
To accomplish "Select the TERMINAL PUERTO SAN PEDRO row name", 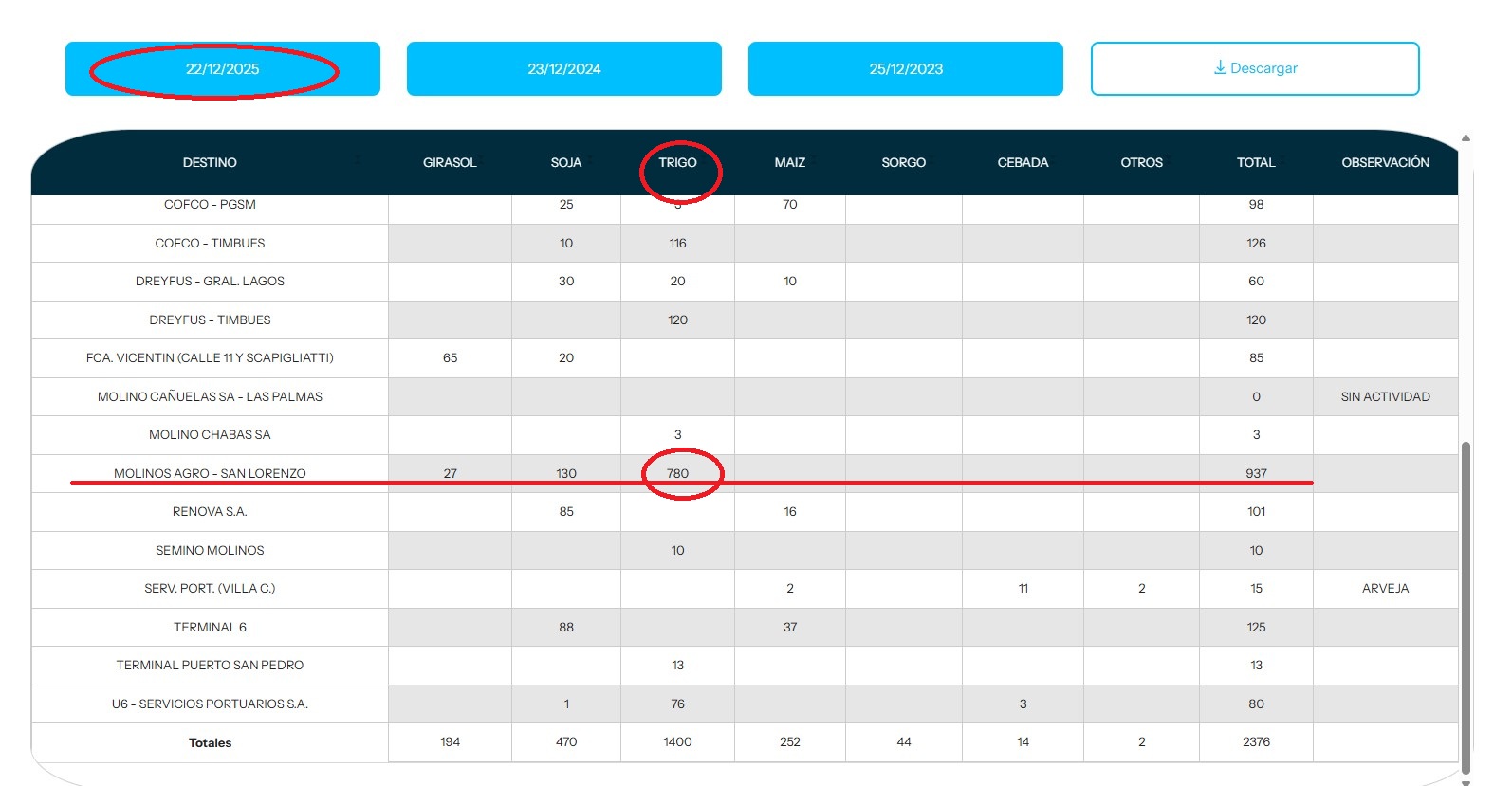I will pos(210,665).
